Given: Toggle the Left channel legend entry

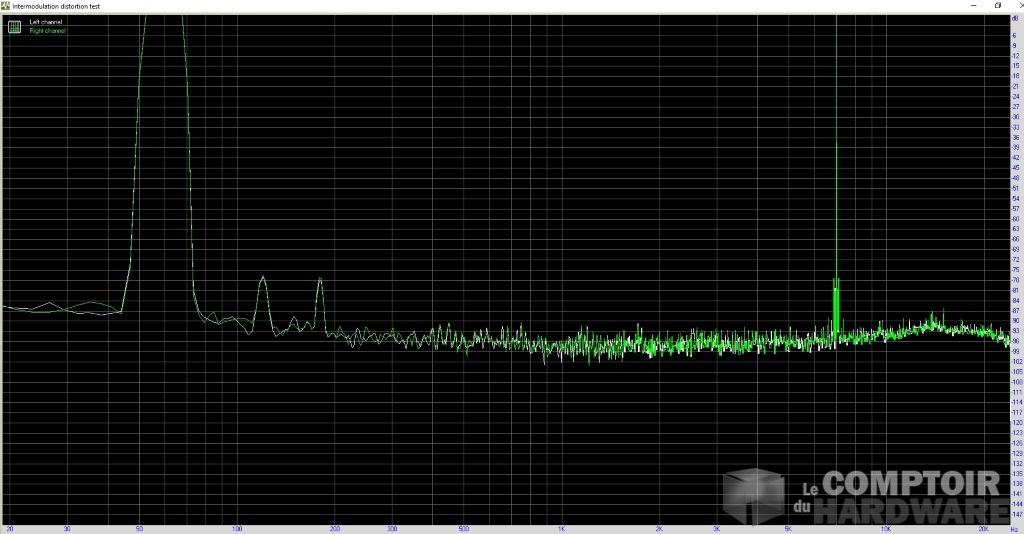Looking at the screenshot, I should (46, 21).
